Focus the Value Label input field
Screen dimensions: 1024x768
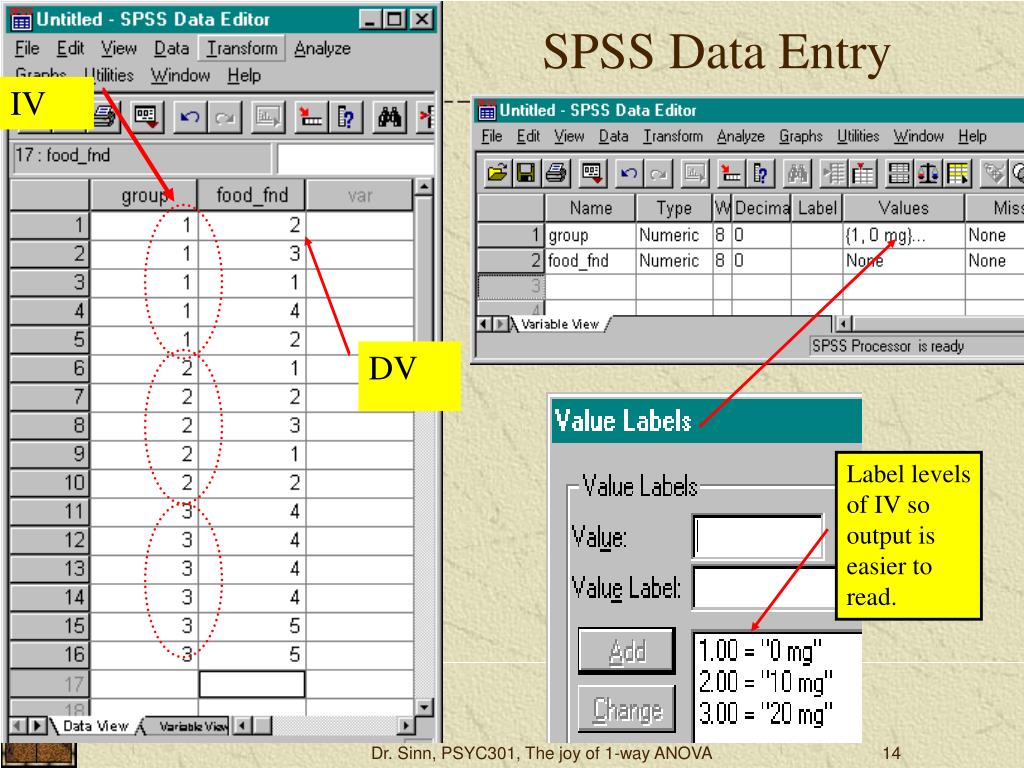pyautogui.click(x=765, y=588)
